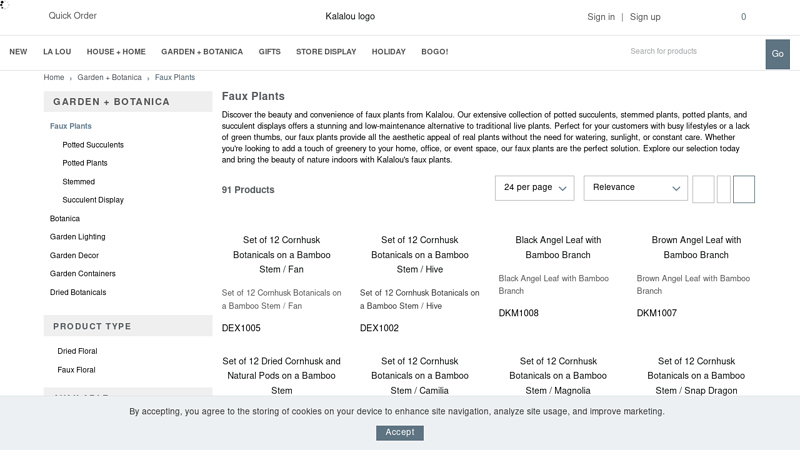
Task: Focus the Search for products field
Action: tap(692, 52)
